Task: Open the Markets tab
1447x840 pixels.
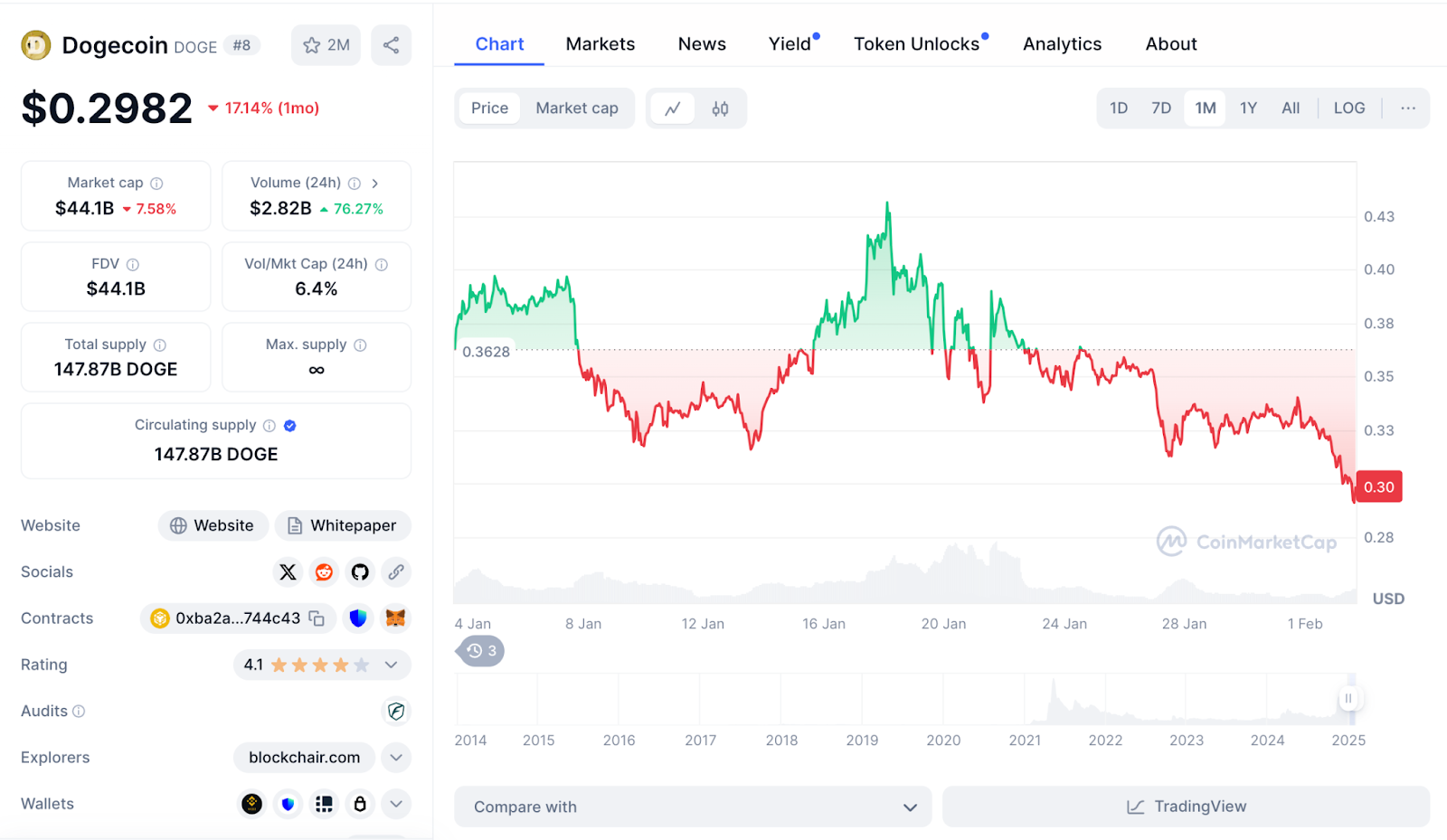Action: [x=601, y=43]
